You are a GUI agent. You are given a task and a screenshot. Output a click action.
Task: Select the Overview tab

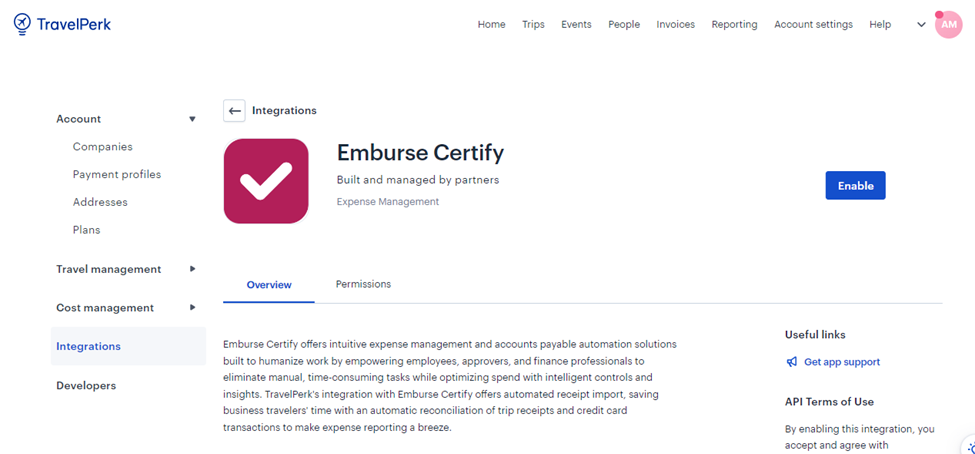(269, 285)
